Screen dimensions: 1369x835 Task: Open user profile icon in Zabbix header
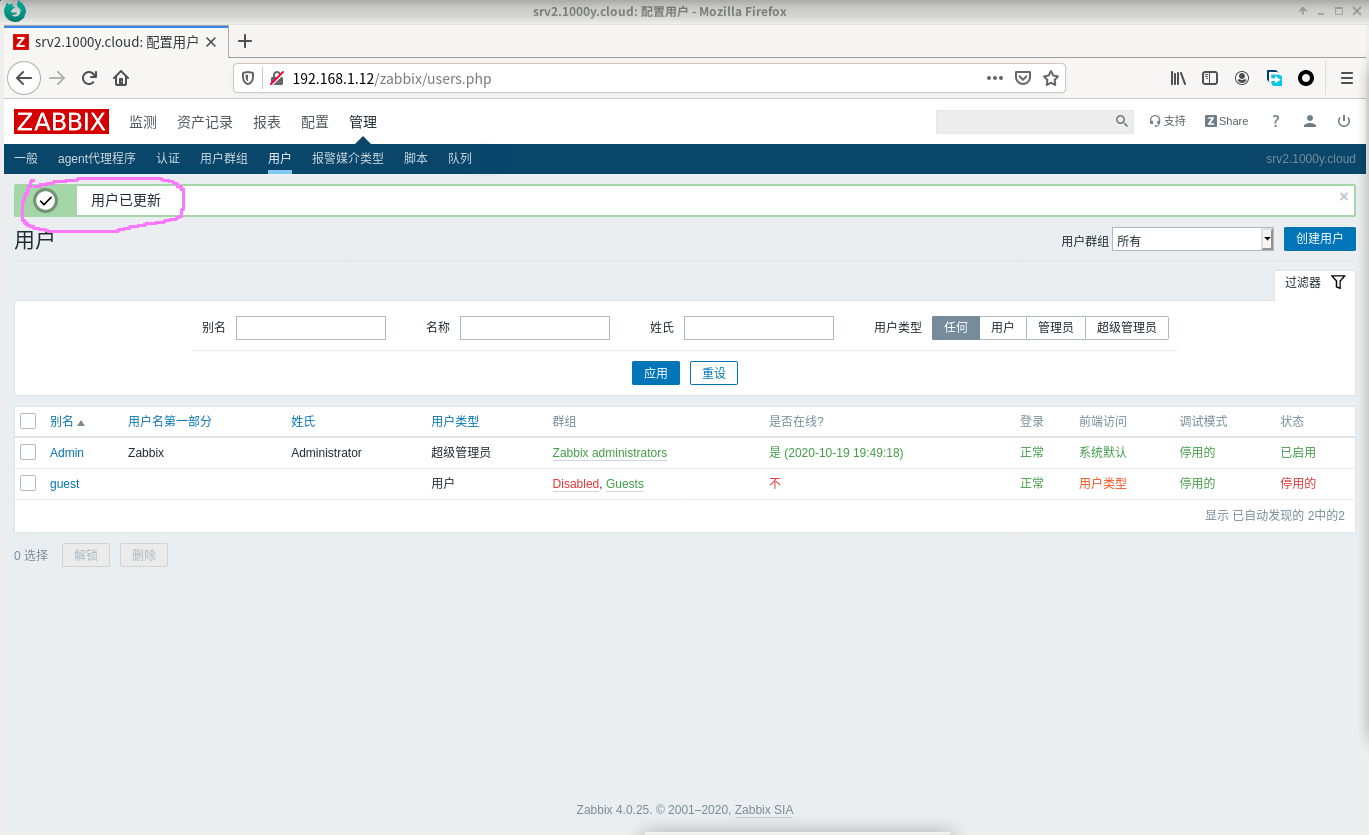(1309, 121)
